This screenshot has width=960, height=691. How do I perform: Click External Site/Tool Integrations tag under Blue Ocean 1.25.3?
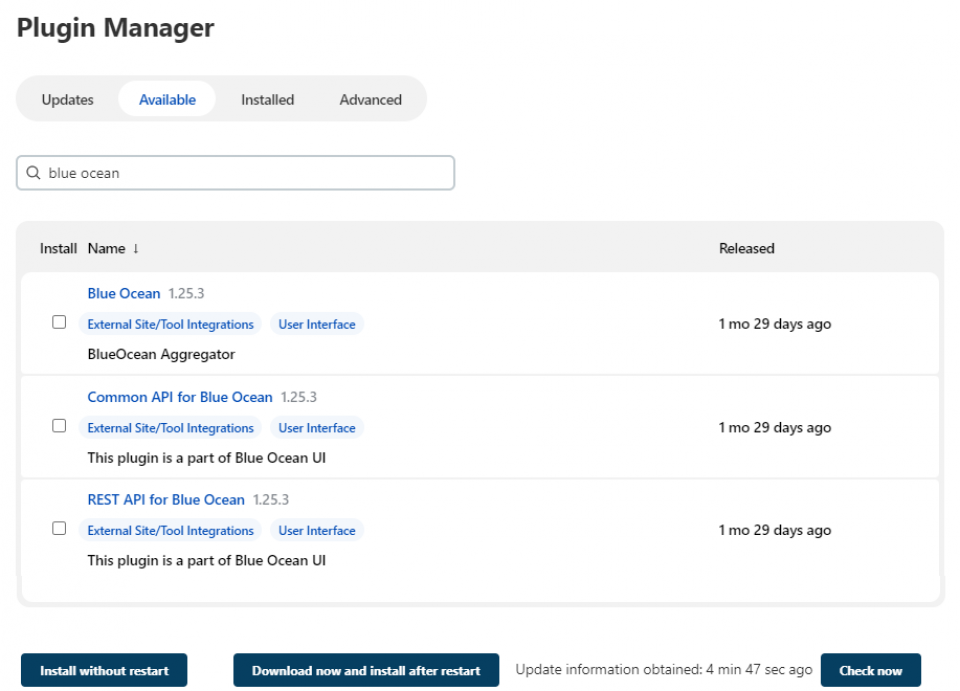[x=170, y=324]
